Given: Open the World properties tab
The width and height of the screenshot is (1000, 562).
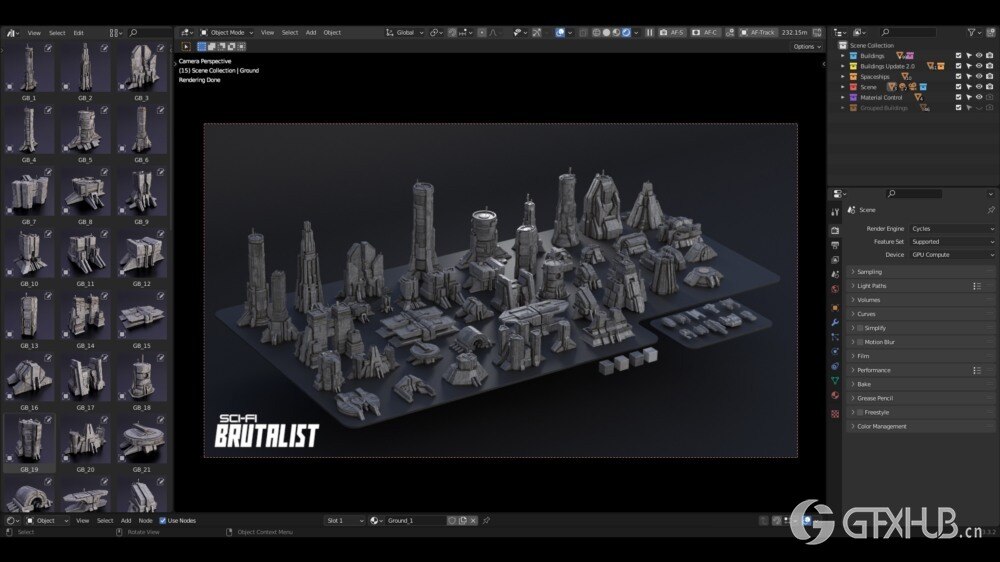Looking at the screenshot, I should pyautogui.click(x=835, y=289).
